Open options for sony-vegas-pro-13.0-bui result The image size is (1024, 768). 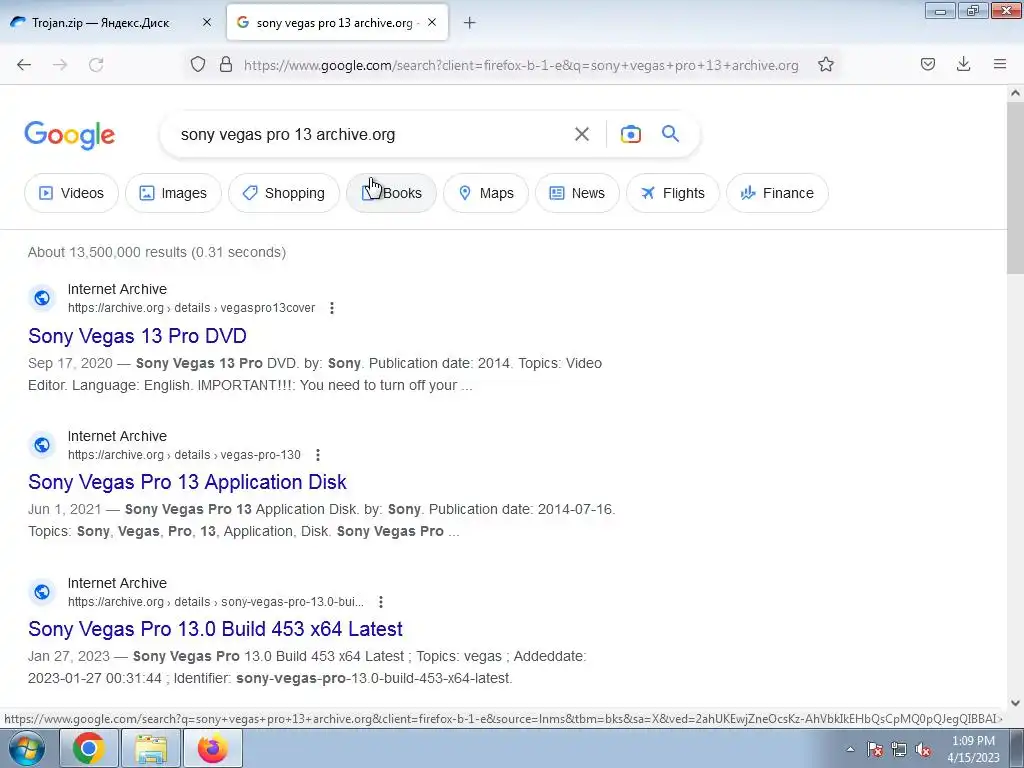point(380,602)
